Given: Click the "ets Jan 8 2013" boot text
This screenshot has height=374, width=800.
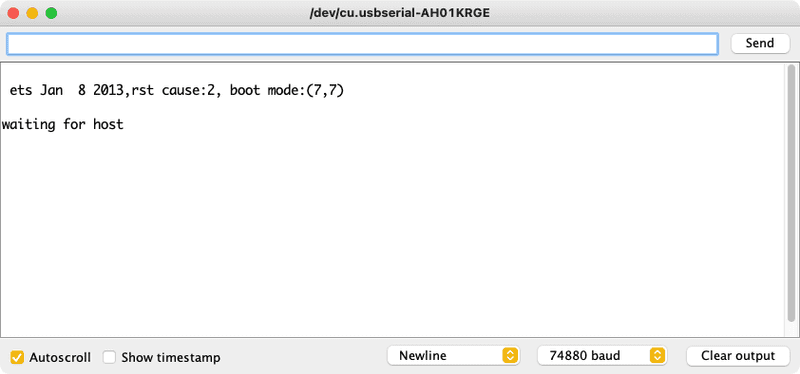Looking at the screenshot, I should click(67, 91).
